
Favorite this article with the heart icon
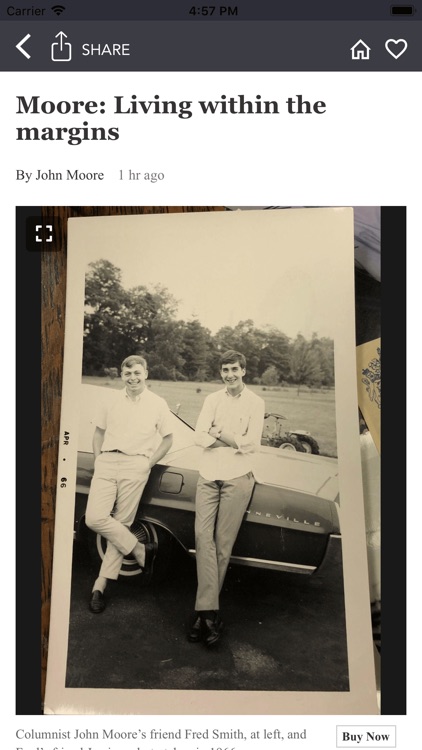coord(396,49)
